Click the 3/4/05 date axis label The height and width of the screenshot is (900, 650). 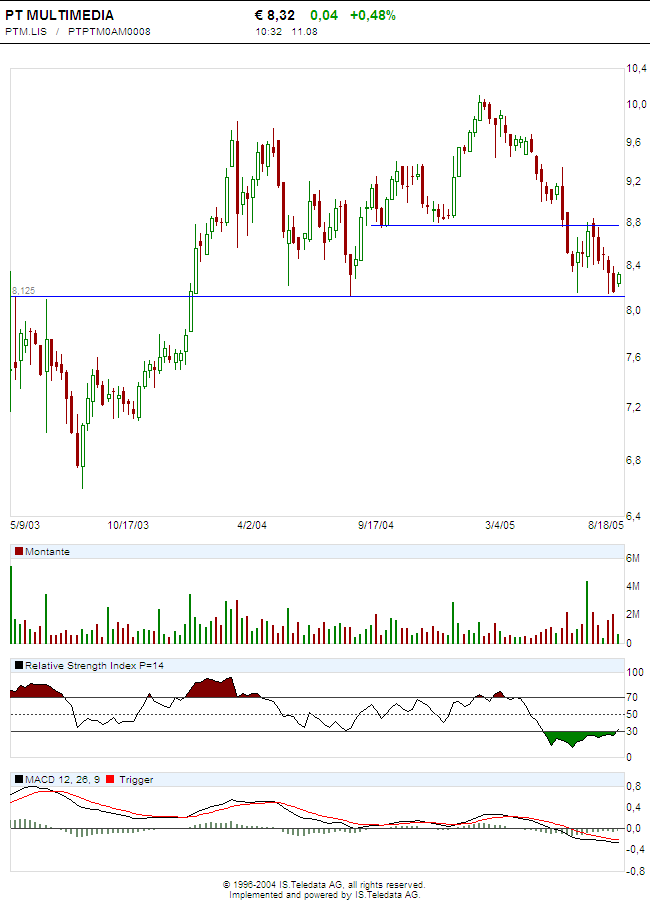click(500, 525)
